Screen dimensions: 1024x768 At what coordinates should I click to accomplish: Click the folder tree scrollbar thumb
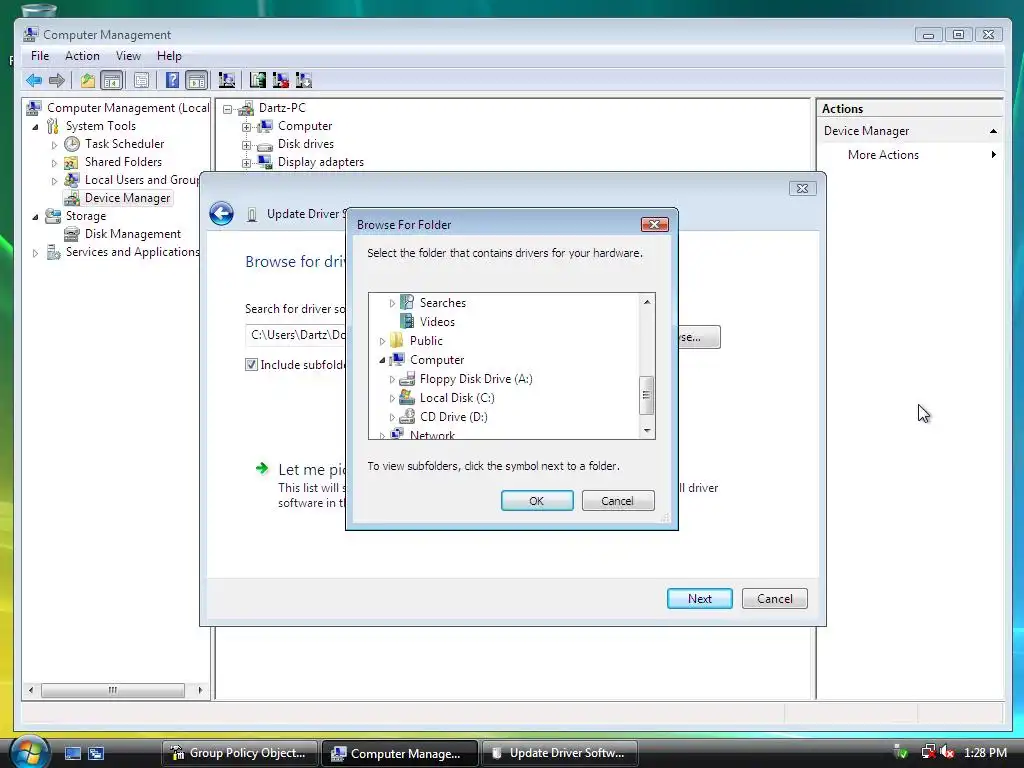(647, 395)
